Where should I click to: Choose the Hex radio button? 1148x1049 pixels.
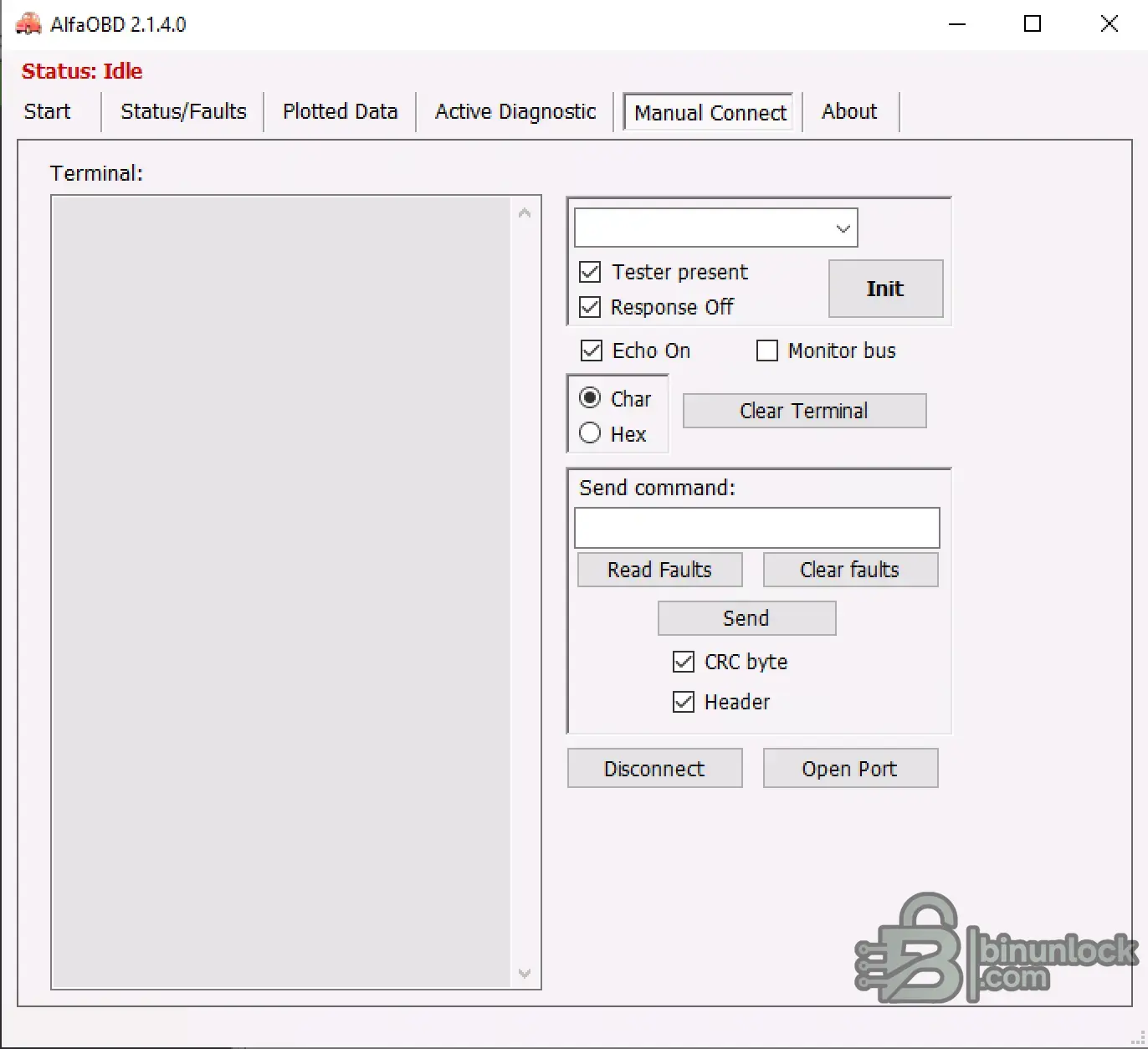(x=590, y=433)
